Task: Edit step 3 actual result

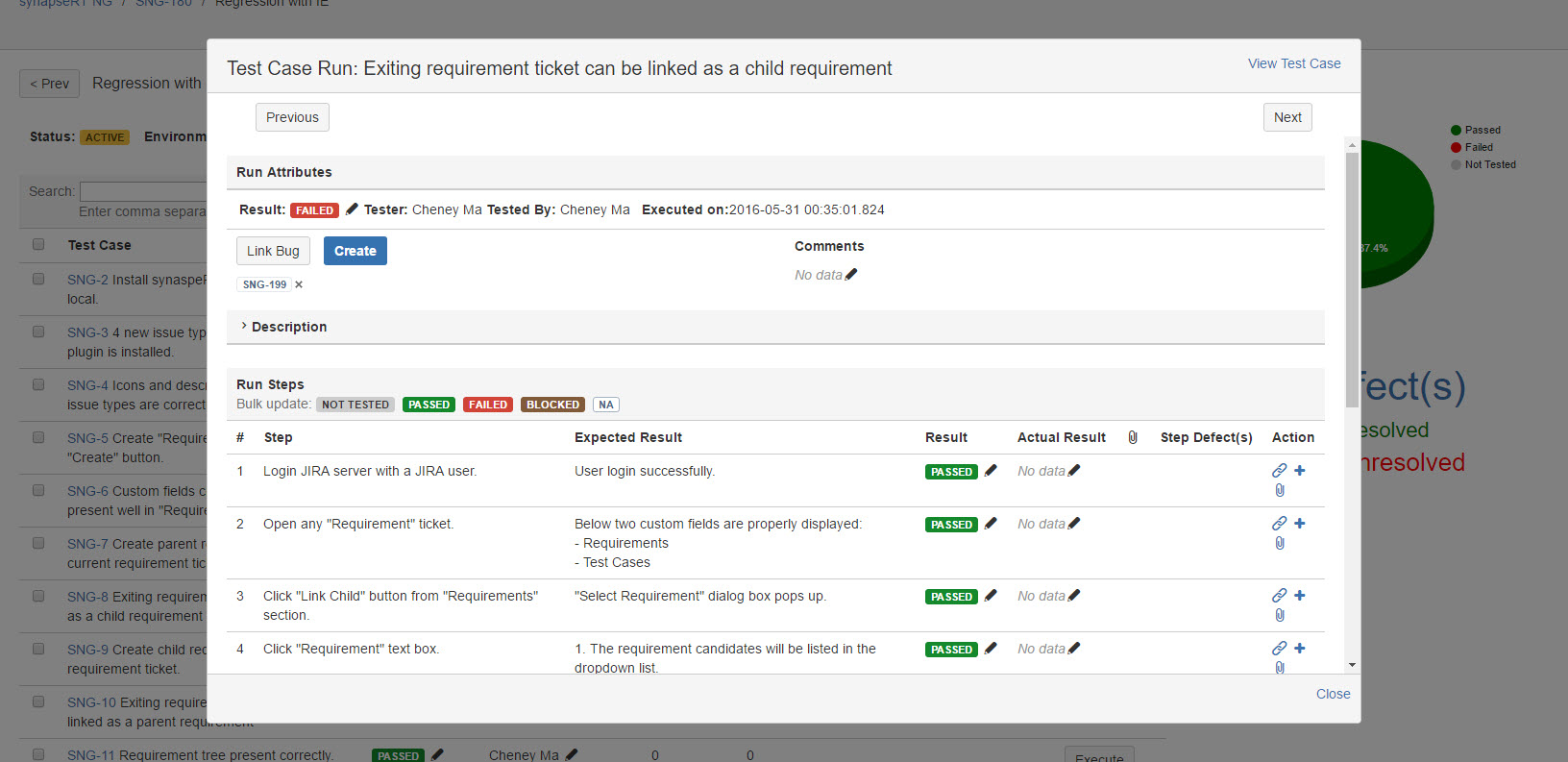Action: tap(1074, 595)
